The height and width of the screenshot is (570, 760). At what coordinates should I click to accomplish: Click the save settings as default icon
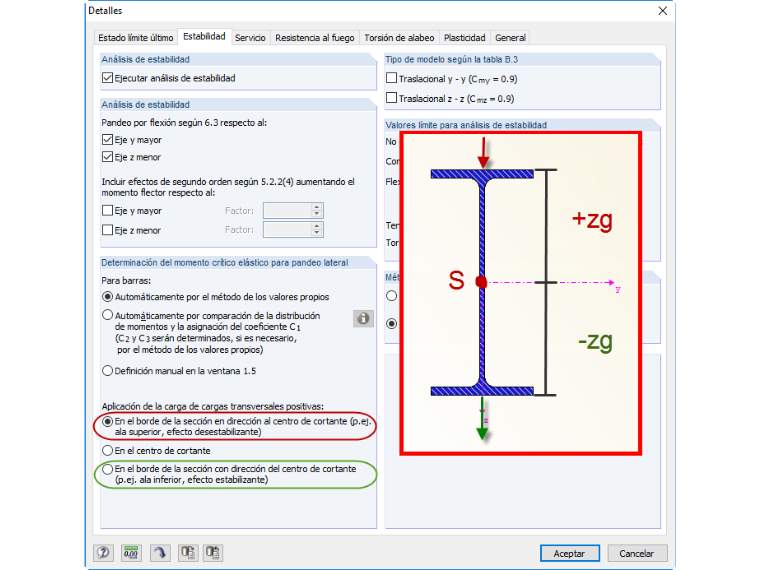click(212, 553)
